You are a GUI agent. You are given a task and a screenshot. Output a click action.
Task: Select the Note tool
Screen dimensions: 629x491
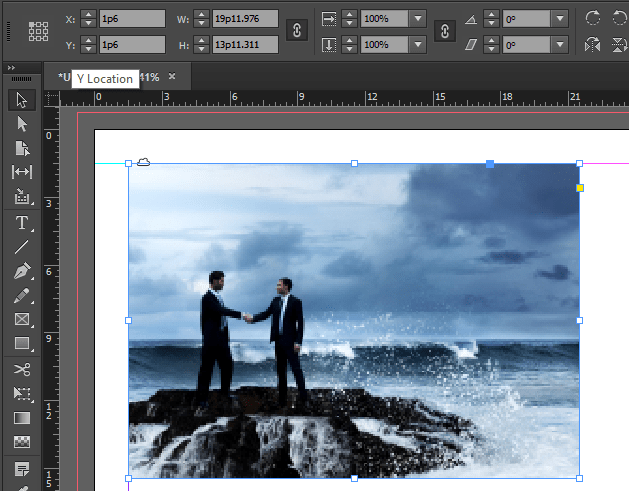(22, 469)
